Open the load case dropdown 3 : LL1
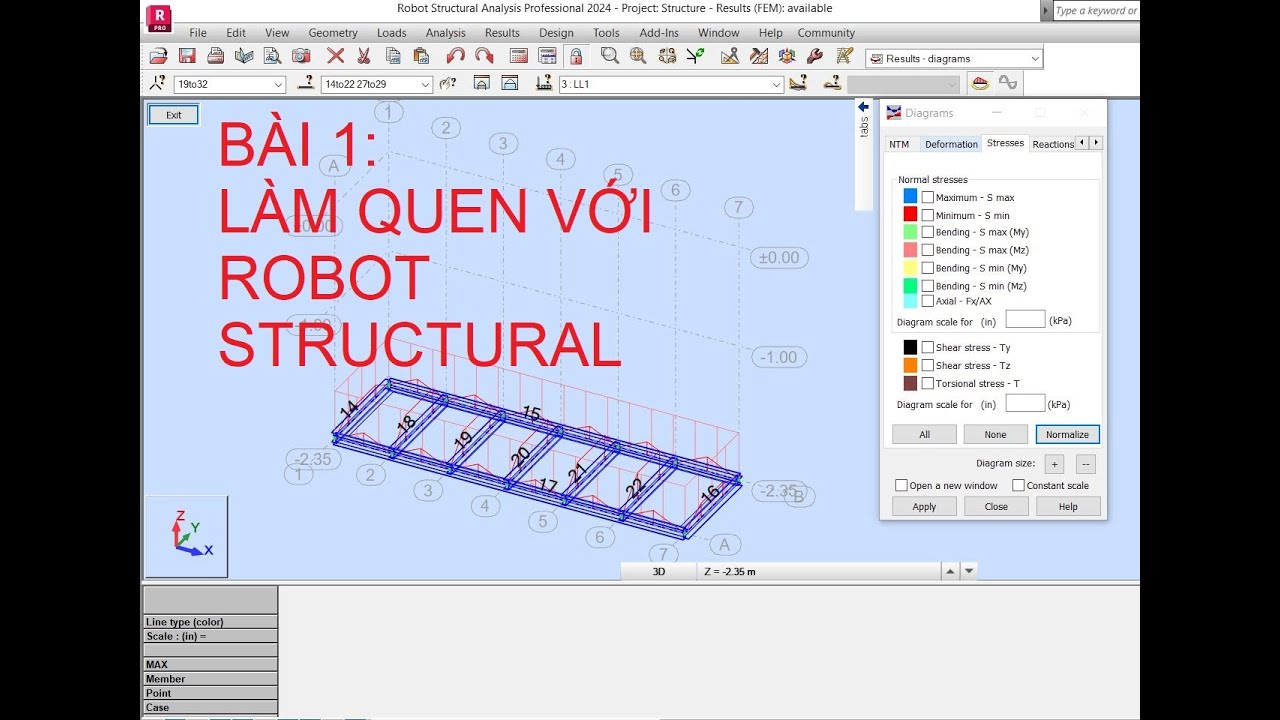The width and height of the screenshot is (1280, 720). point(776,85)
